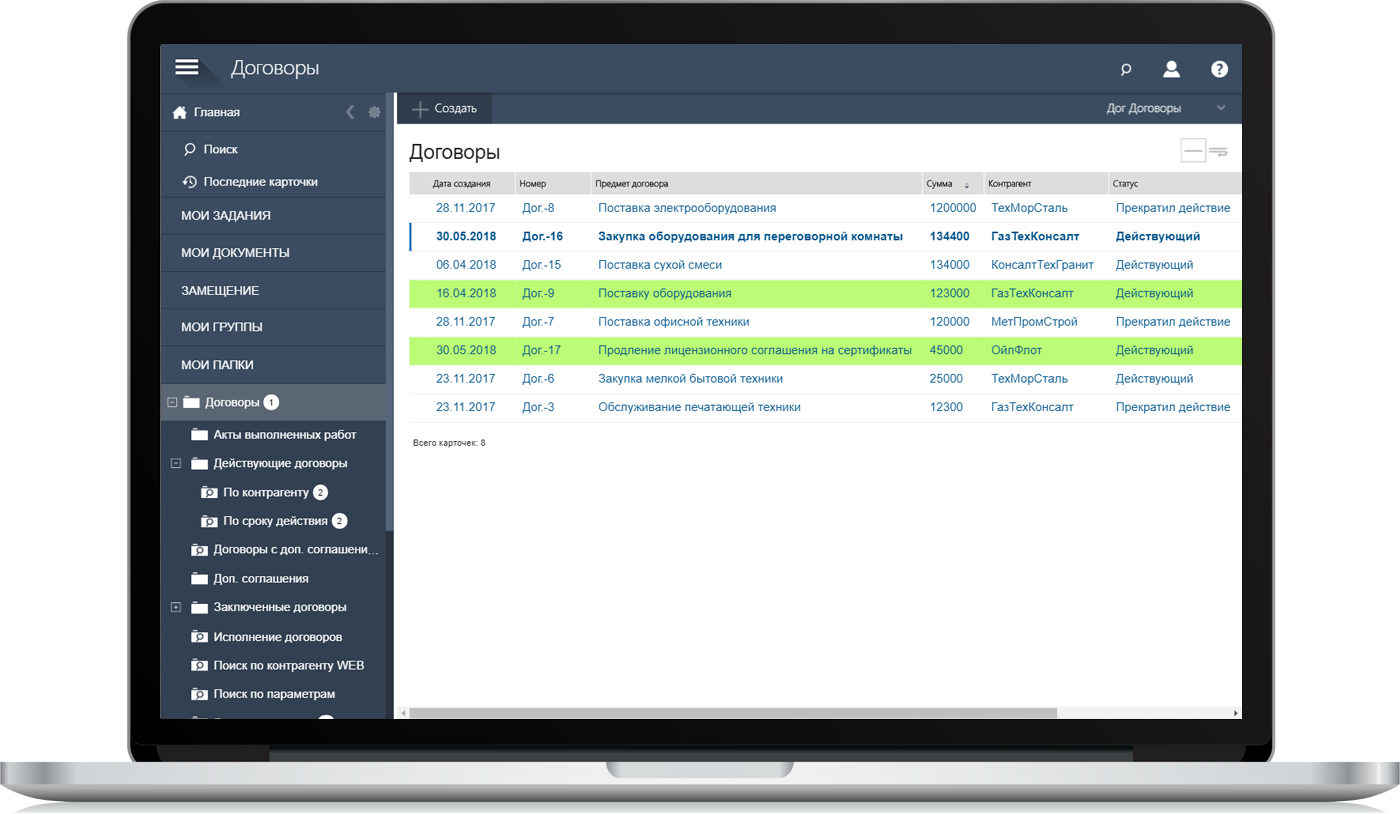Collapse sidebar with the left chevron
The height and width of the screenshot is (814, 1400).
[x=350, y=112]
